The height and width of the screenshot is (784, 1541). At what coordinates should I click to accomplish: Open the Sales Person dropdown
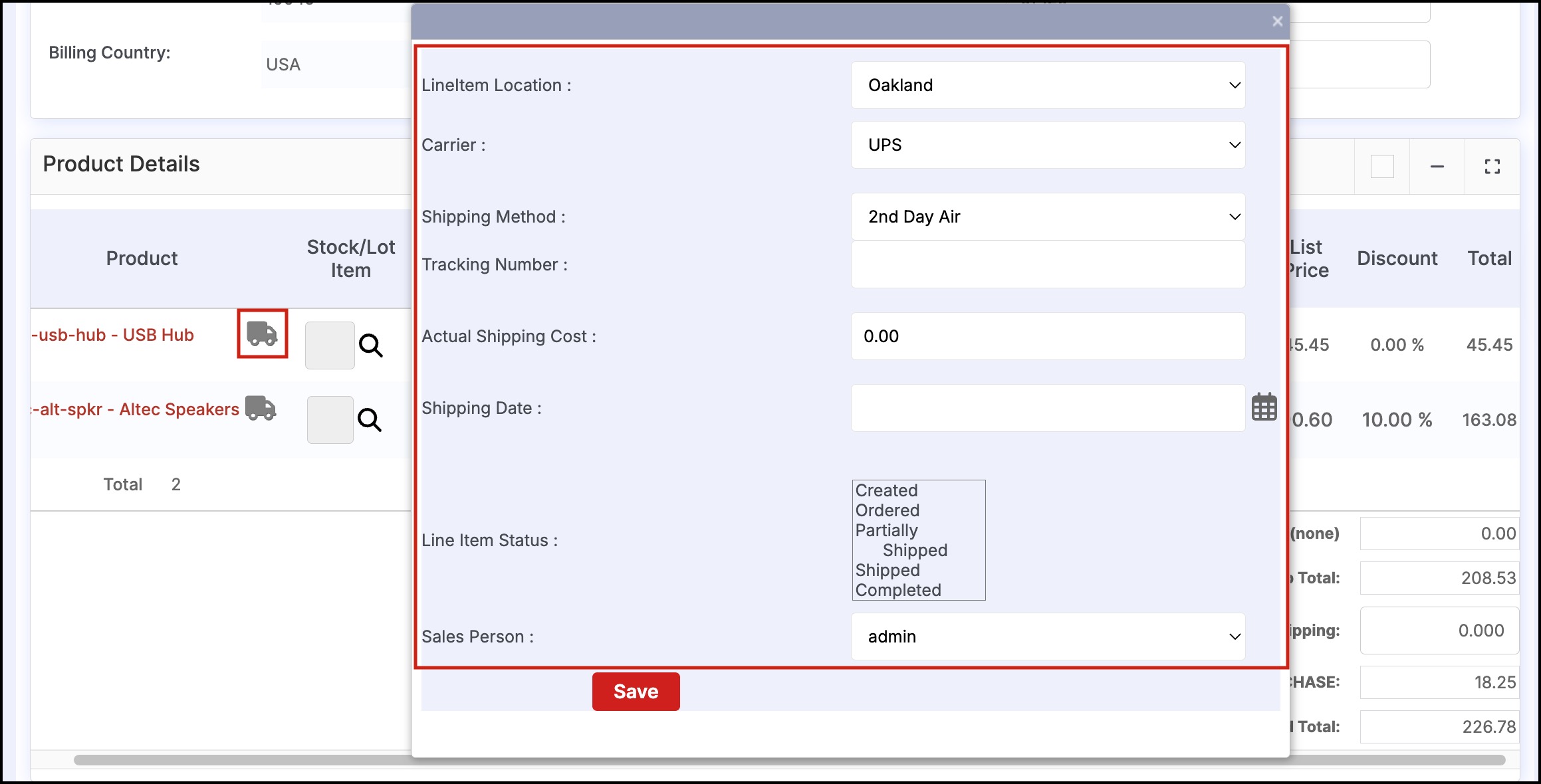pyautogui.click(x=1048, y=637)
